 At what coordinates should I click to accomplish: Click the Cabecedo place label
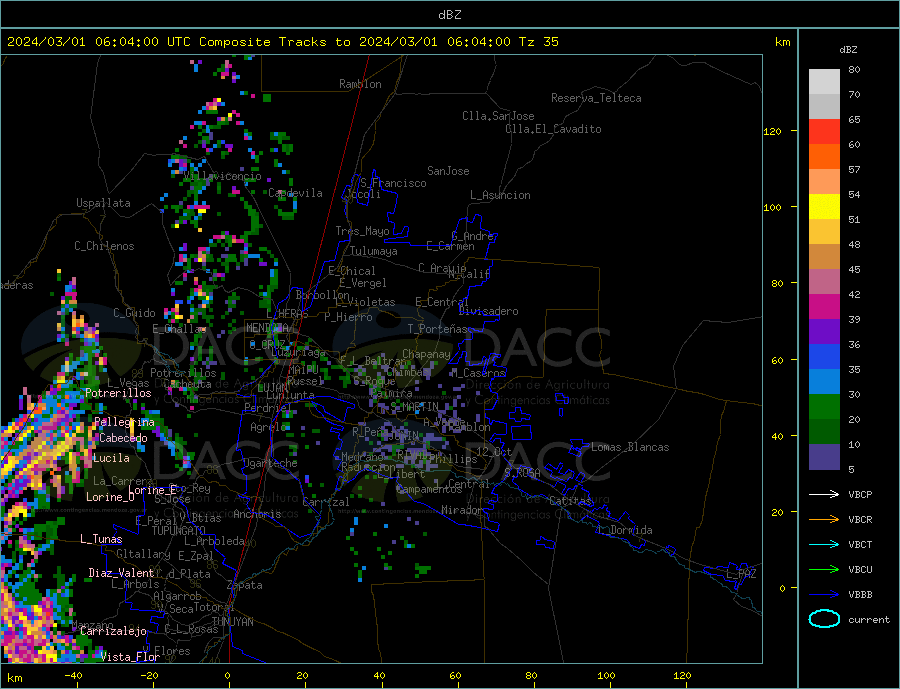123,438
